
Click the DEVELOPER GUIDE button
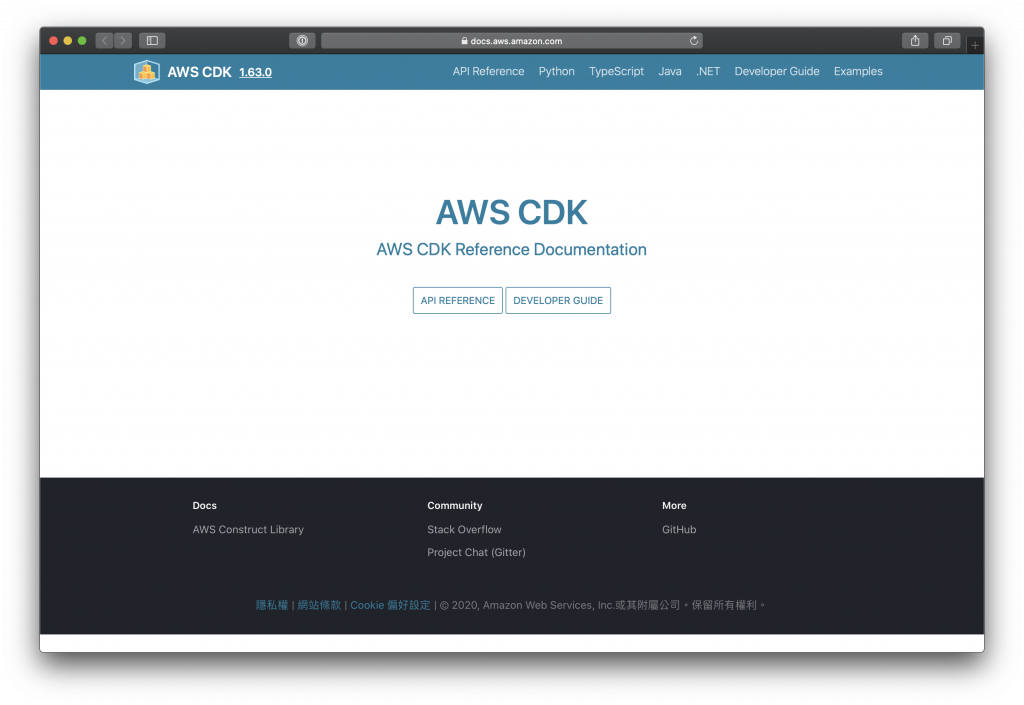tap(558, 300)
